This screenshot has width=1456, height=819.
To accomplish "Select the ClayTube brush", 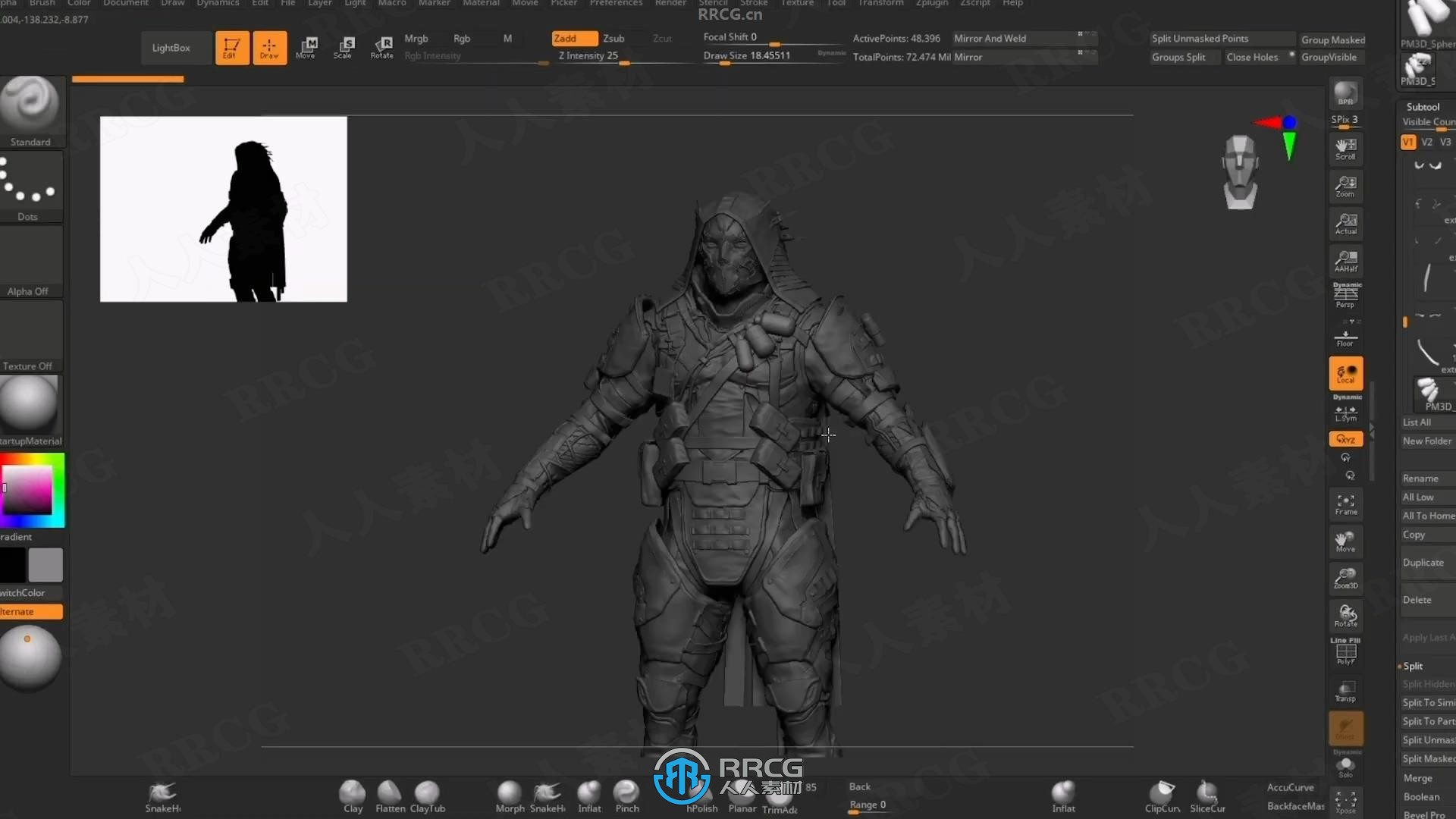I will [427, 795].
